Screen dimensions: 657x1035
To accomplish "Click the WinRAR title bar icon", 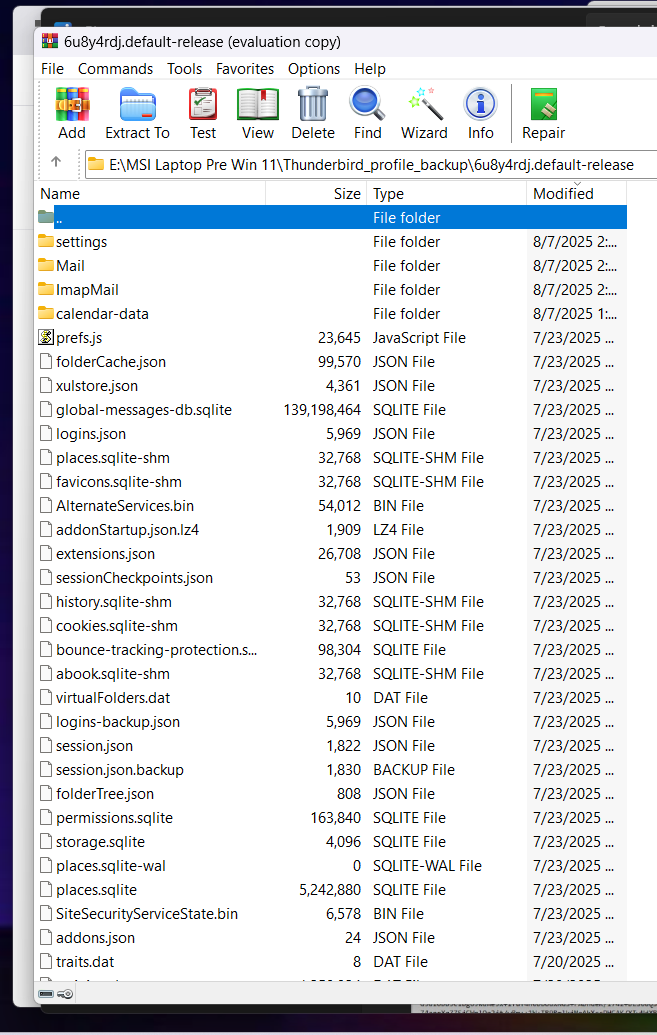I will tap(50, 42).
